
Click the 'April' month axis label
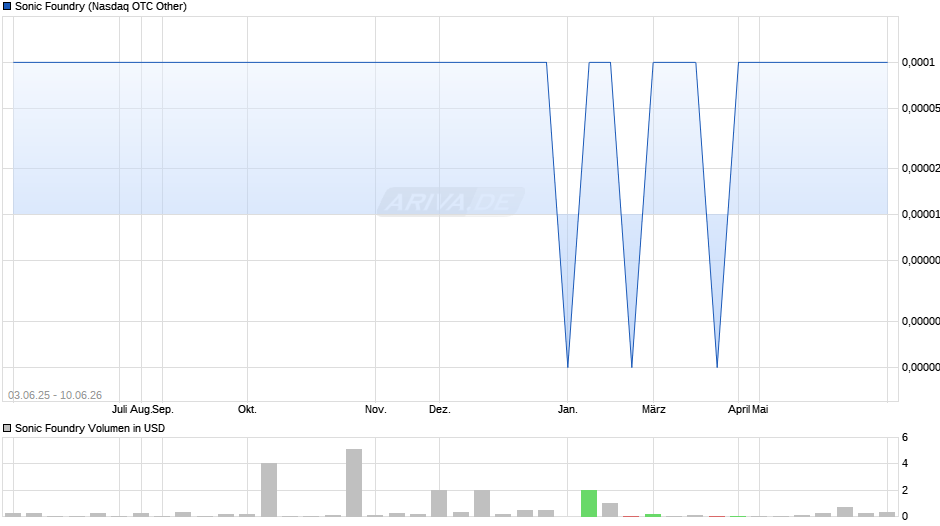click(x=739, y=410)
